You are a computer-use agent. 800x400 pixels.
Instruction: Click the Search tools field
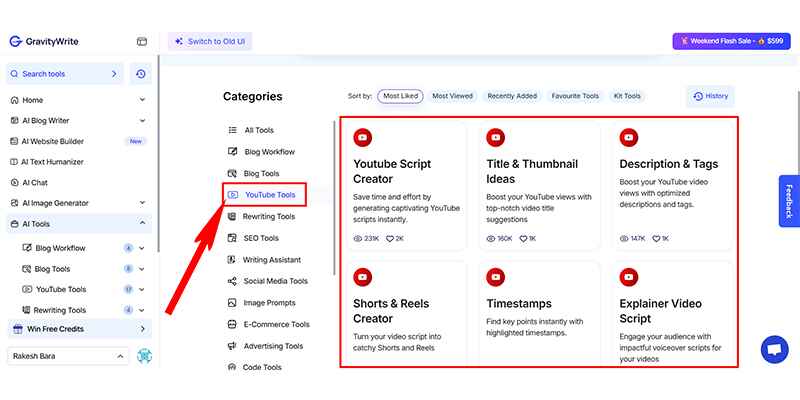click(64, 74)
